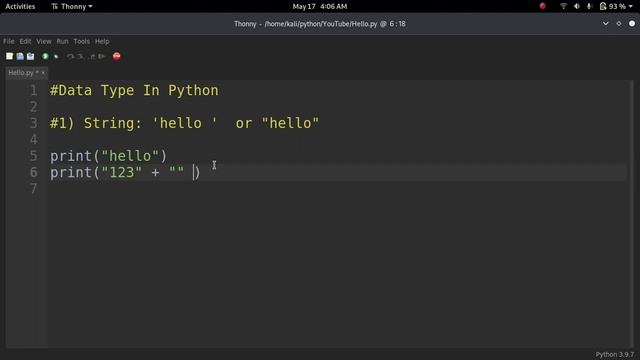640x360 pixels.
Task: Click the Step out toolbar icon
Action: pos(91,56)
